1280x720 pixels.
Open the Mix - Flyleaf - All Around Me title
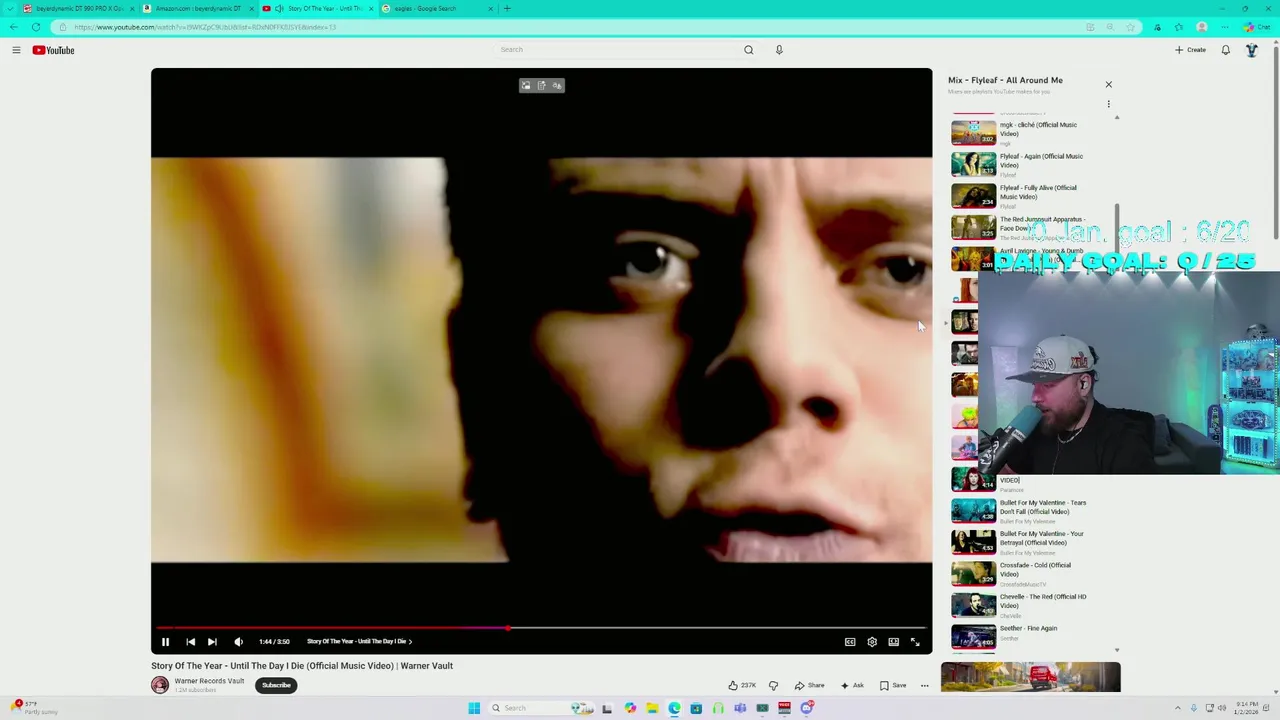1005,80
